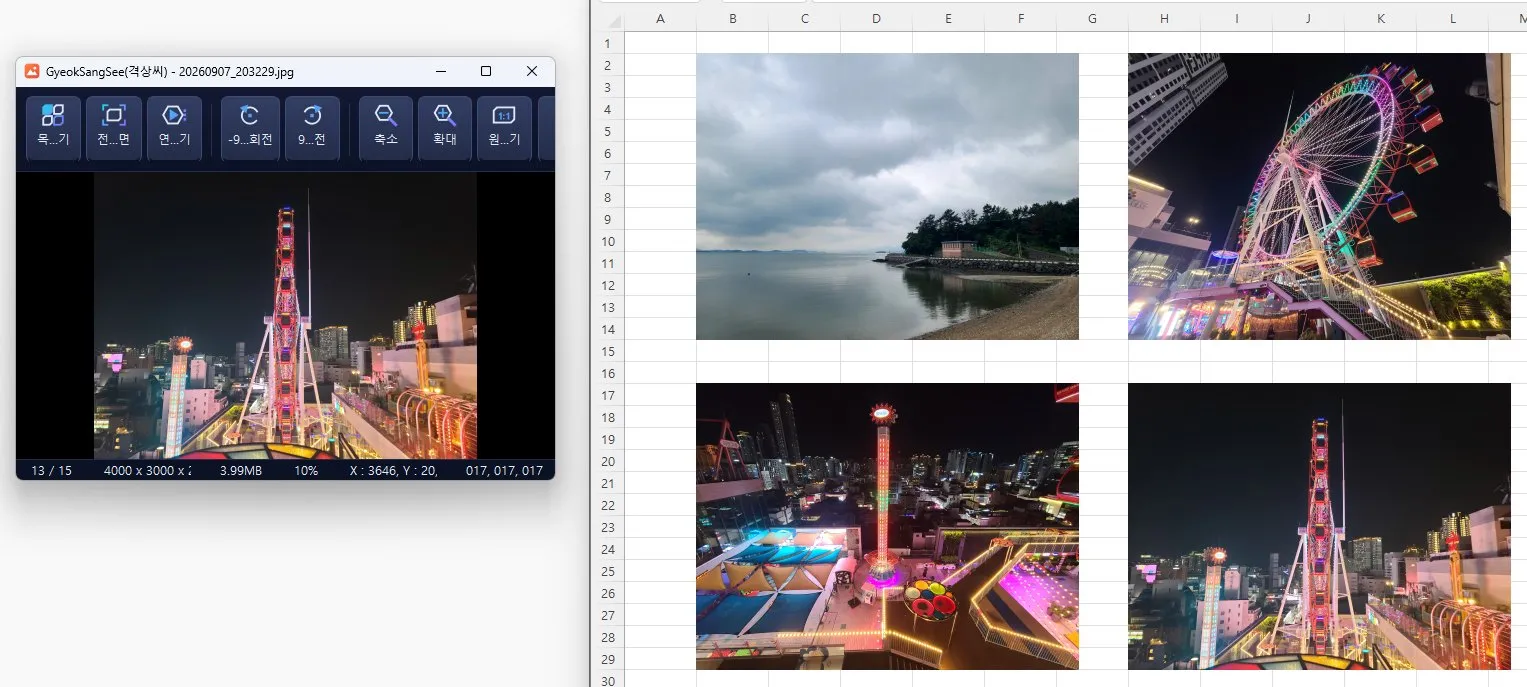Select the red tower night photo in the spreadsheet
This screenshot has height=687, width=1527.
click(x=1319, y=526)
